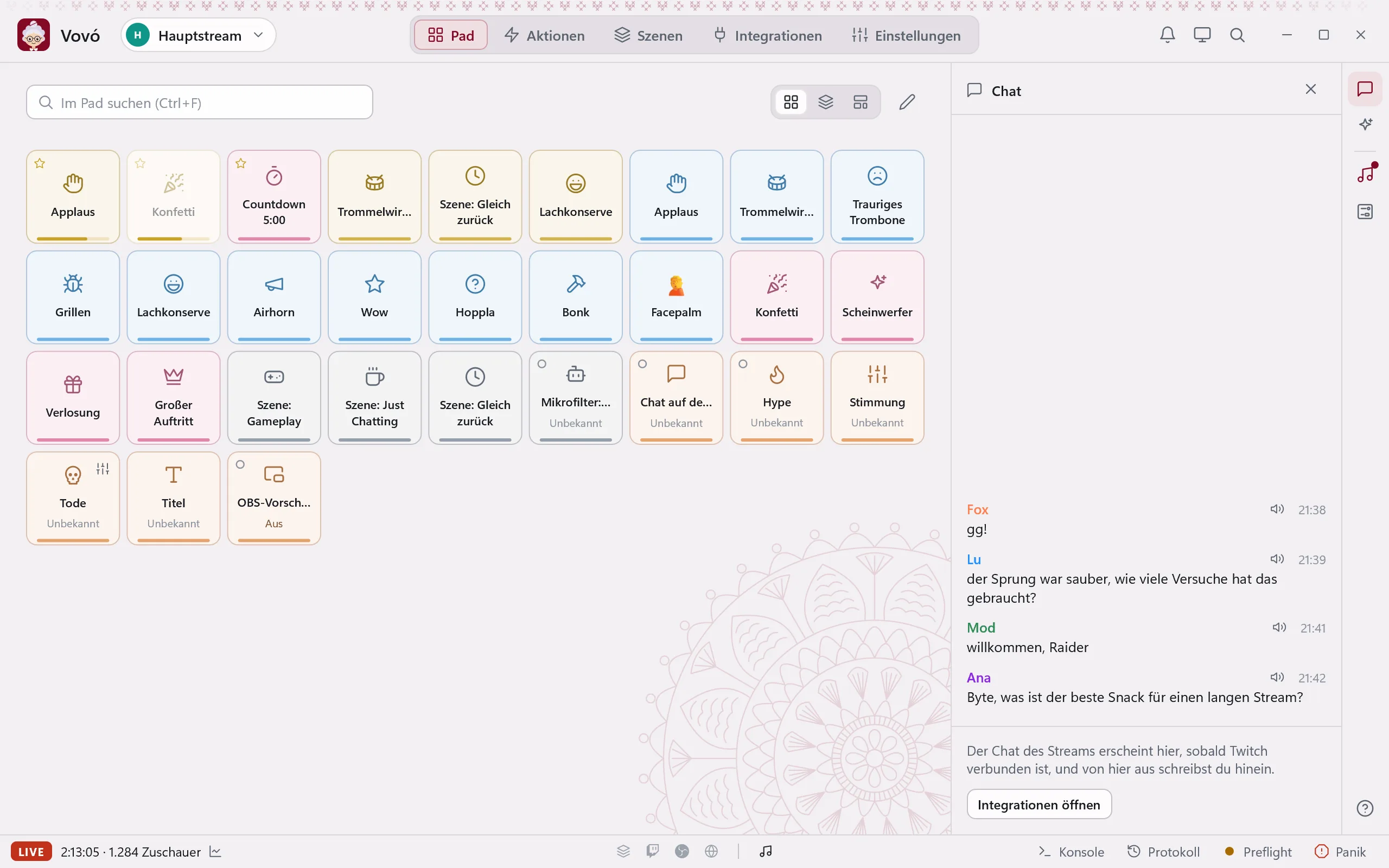Close the Chat panel

tap(1310, 89)
